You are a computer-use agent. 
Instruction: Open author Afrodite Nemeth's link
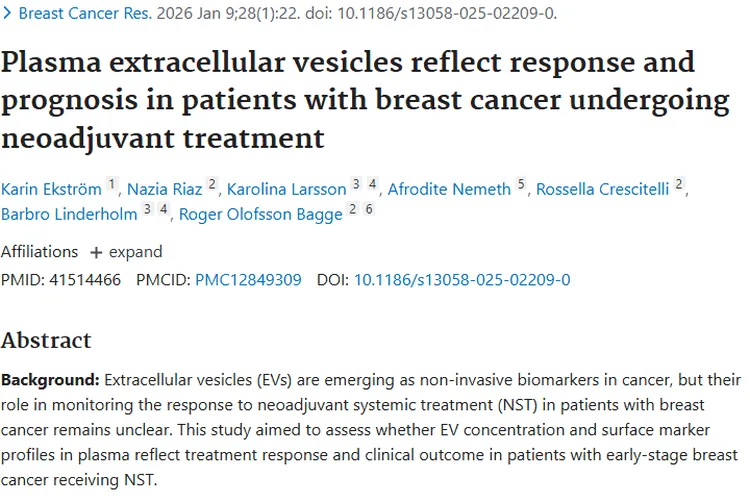[450, 190]
